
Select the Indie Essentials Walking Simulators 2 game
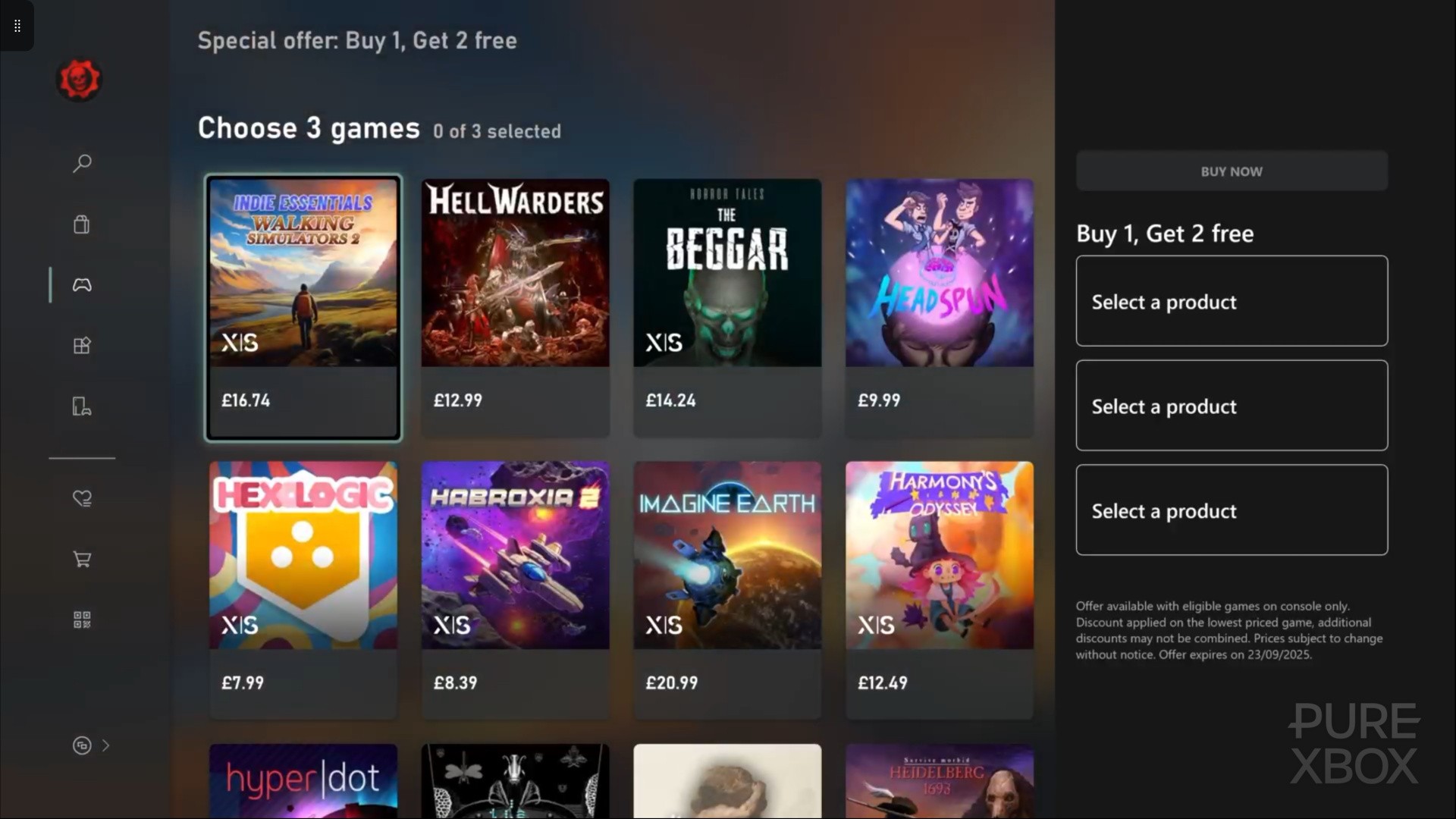(x=303, y=308)
